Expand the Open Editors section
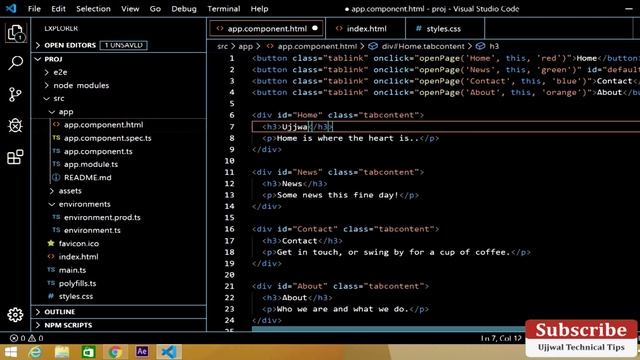This screenshot has width=640, height=360. pos(70,45)
